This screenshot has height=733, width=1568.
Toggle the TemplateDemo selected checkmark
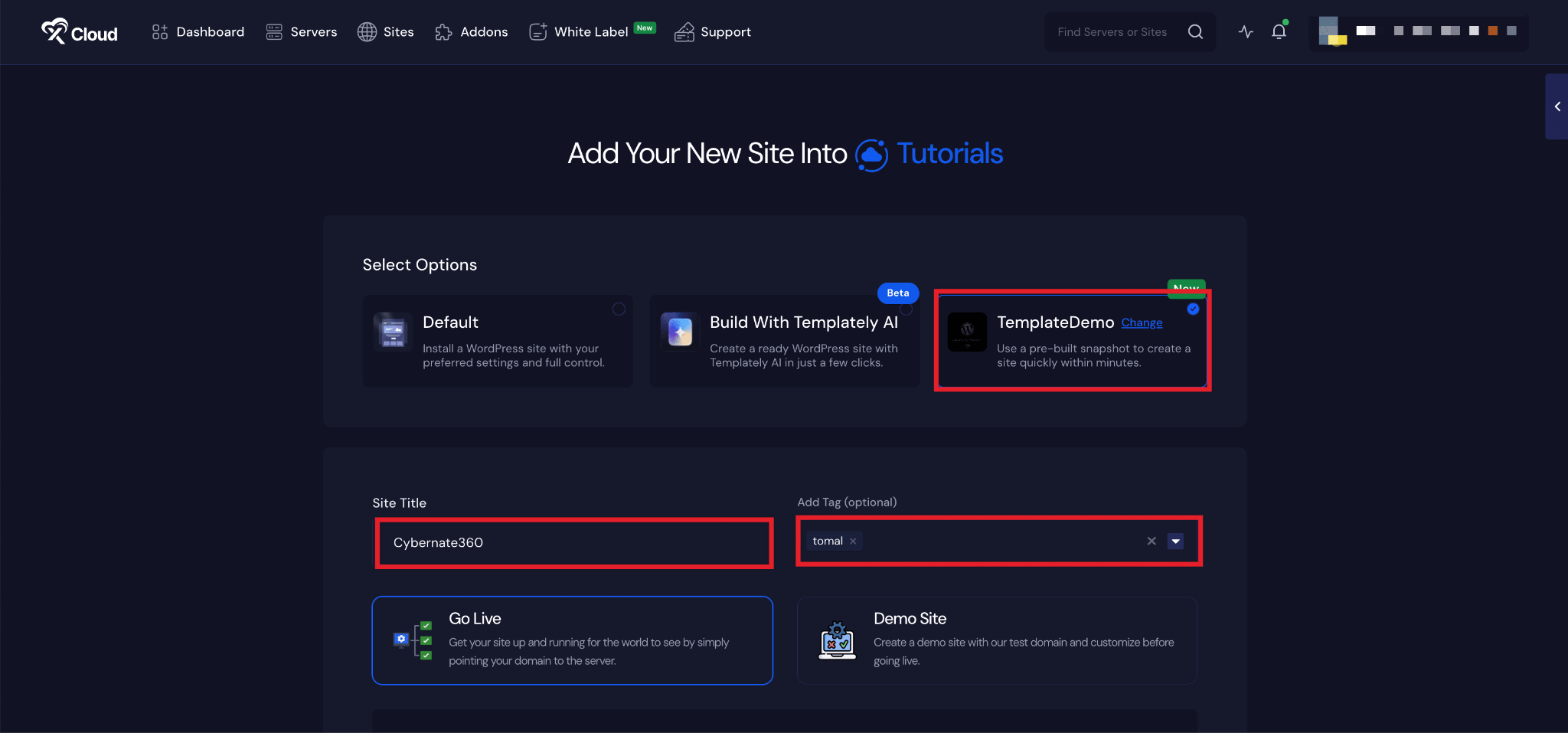(1193, 309)
